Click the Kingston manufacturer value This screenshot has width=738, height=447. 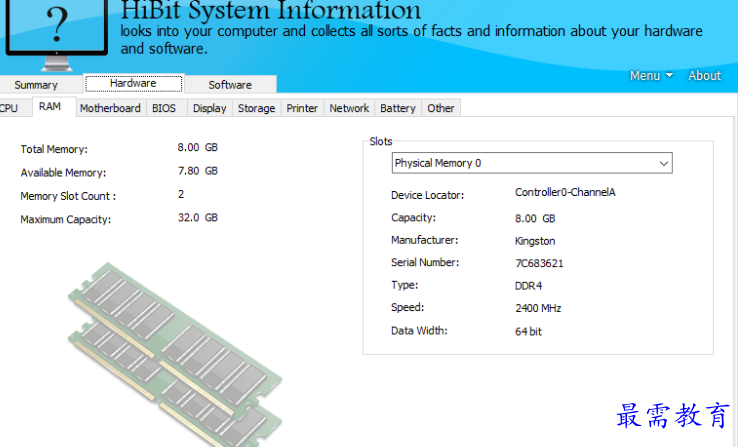[x=535, y=241]
